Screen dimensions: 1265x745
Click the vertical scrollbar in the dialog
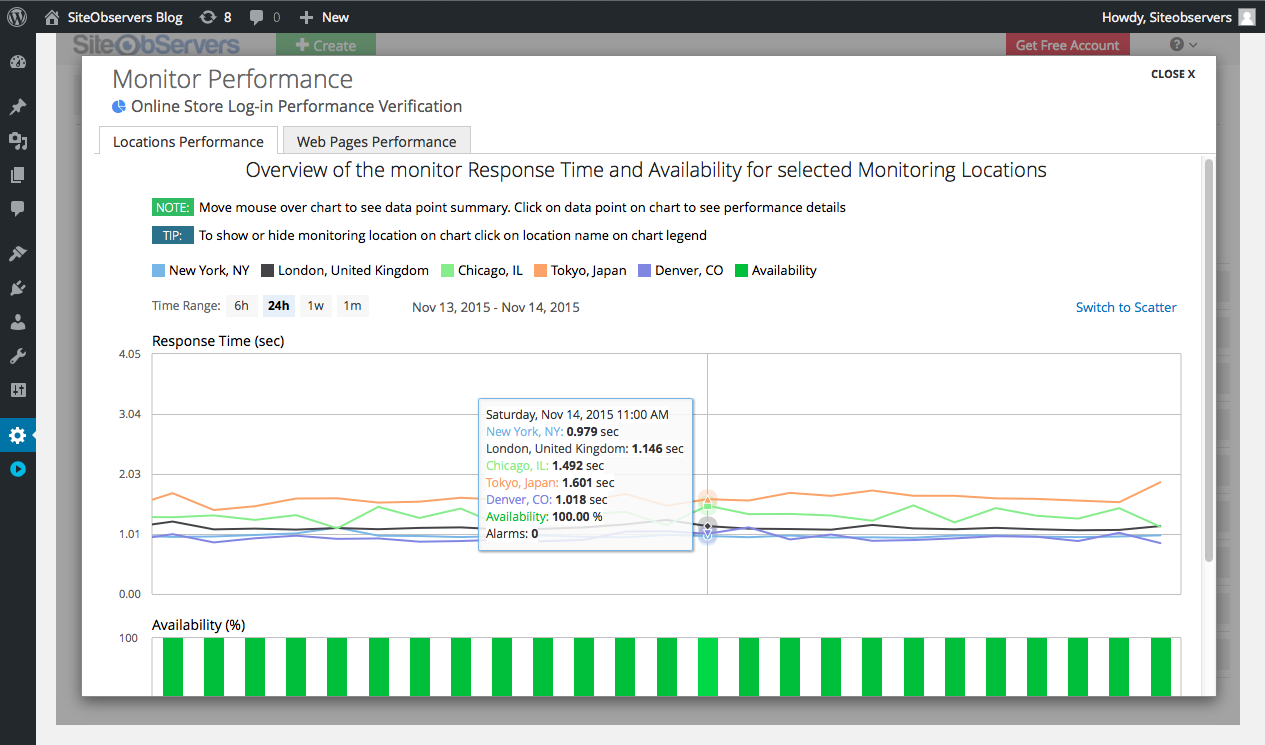tap(1208, 360)
